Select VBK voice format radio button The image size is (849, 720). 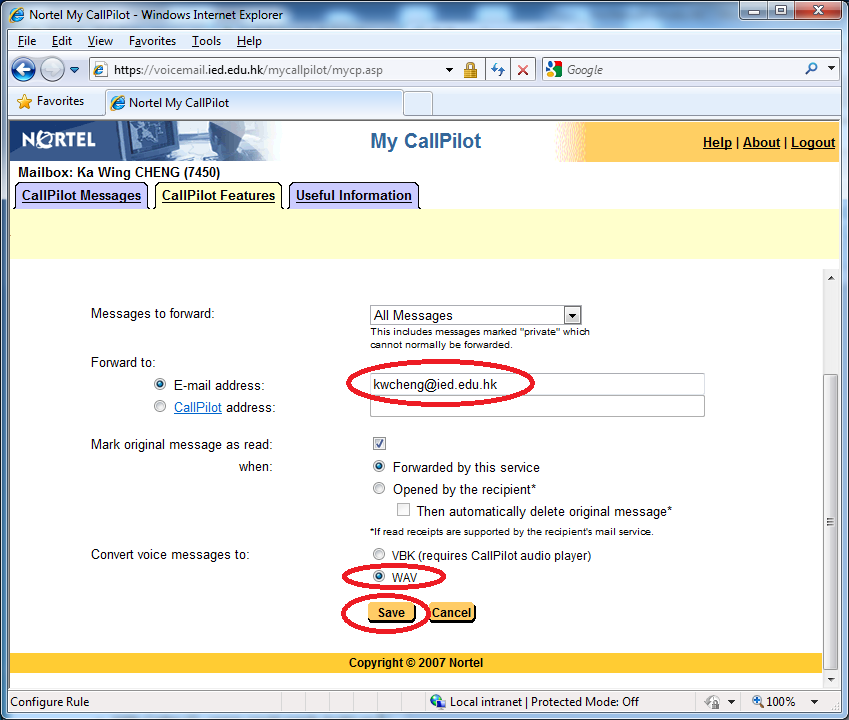[379, 554]
